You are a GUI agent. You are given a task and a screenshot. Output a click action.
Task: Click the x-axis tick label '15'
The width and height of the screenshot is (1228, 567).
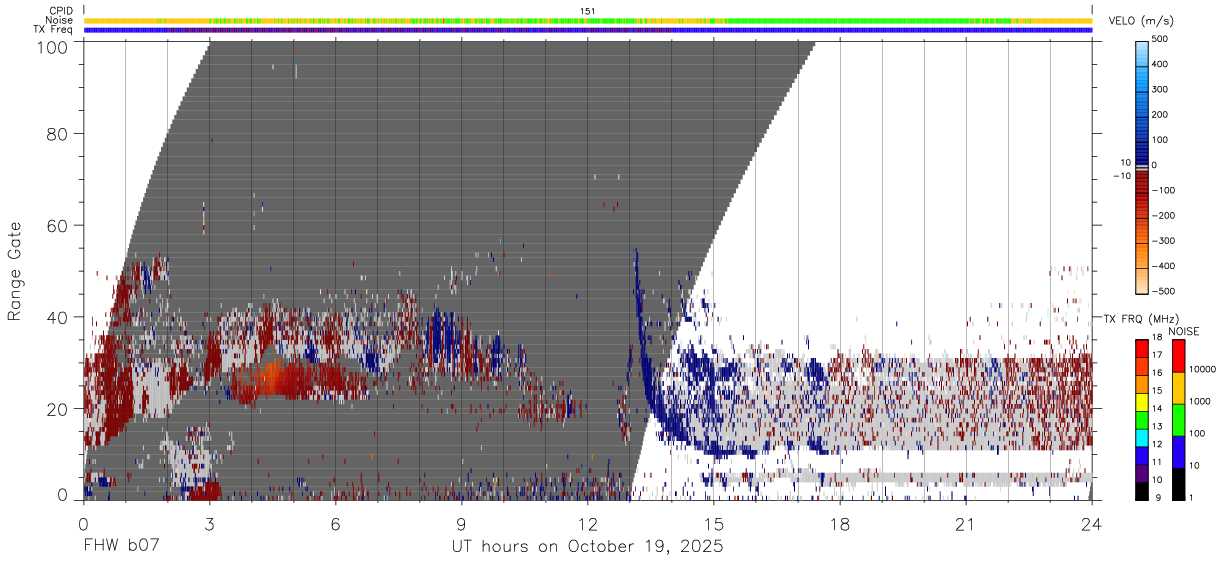click(x=714, y=525)
